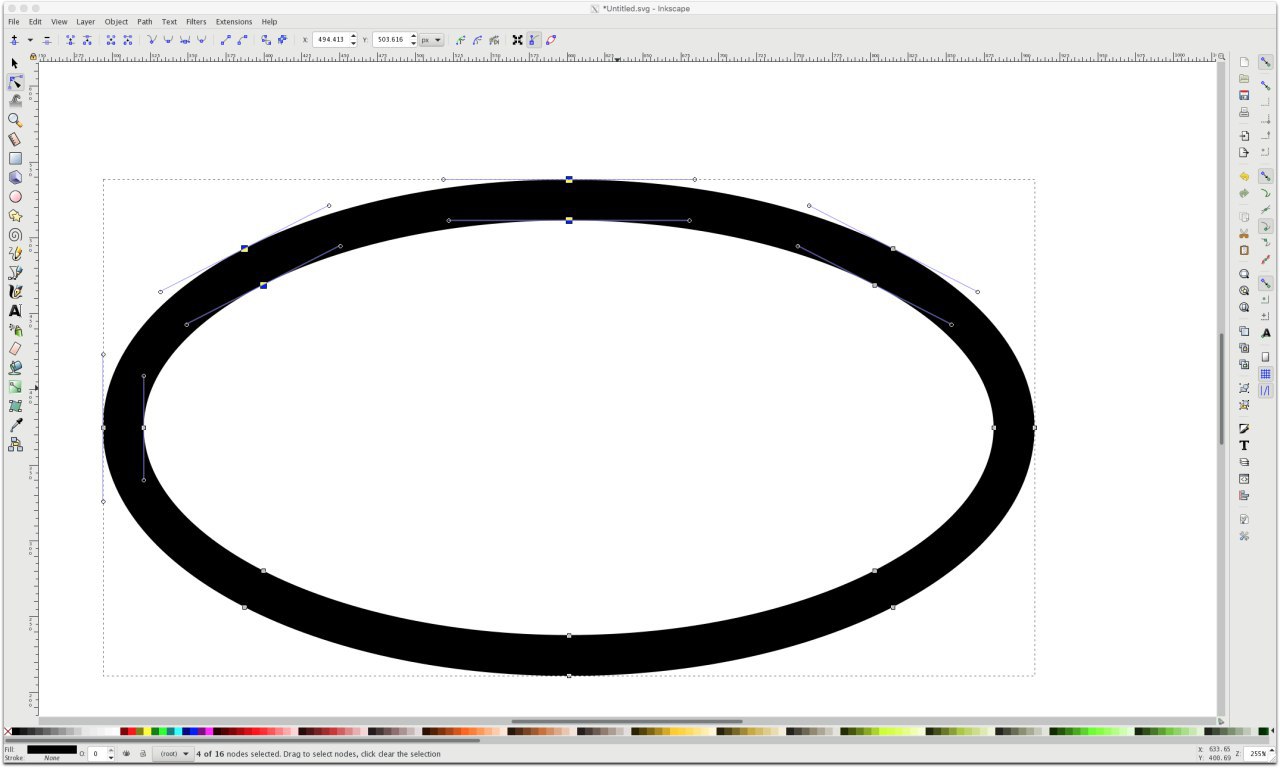1280x768 pixels.
Task: Toggle the master enable snapping button
Action: tap(1265, 62)
